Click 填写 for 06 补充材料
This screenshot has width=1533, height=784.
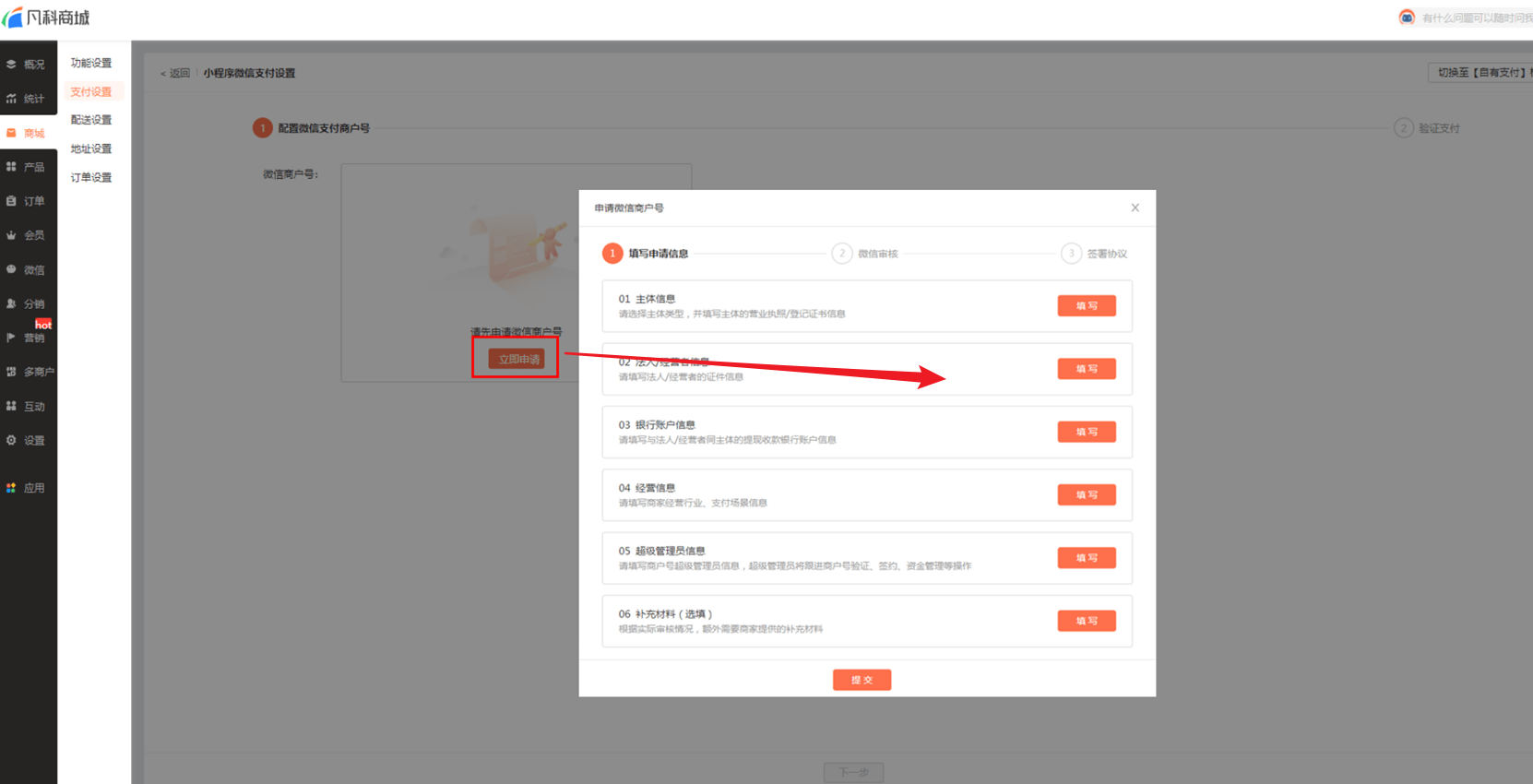(x=1087, y=621)
